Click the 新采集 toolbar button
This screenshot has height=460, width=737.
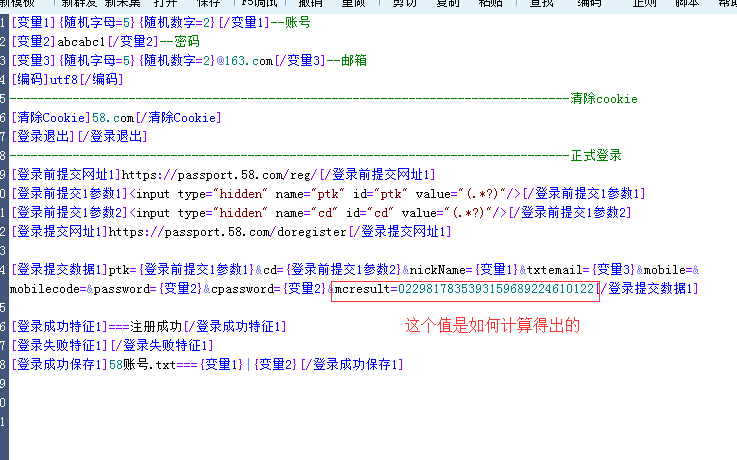pos(123,3)
